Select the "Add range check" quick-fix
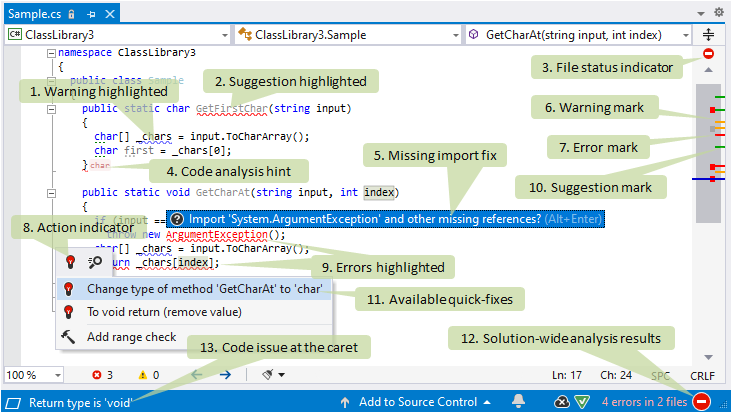This screenshot has height=414, width=733. (131, 337)
